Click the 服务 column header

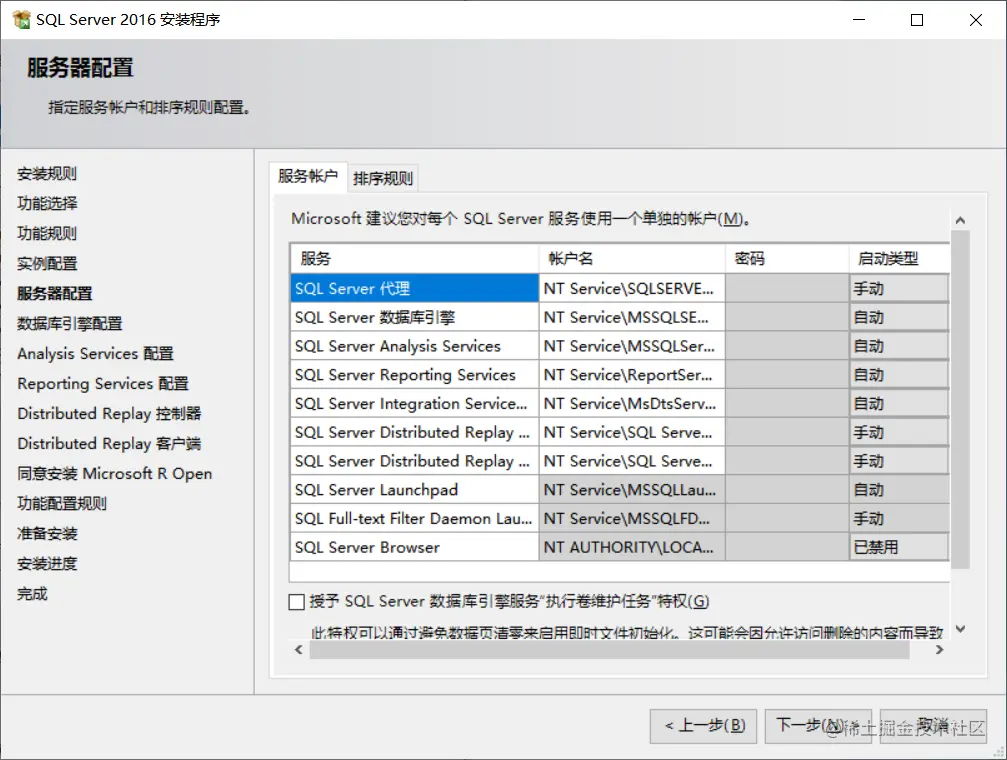(x=414, y=259)
